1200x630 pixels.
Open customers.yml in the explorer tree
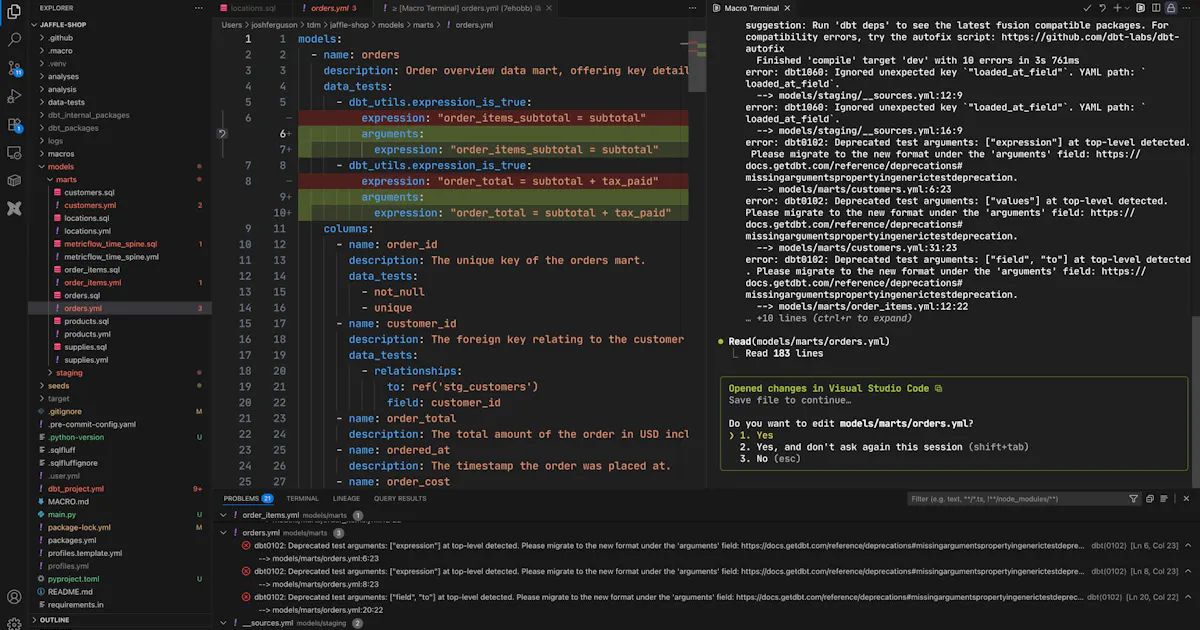click(90, 205)
